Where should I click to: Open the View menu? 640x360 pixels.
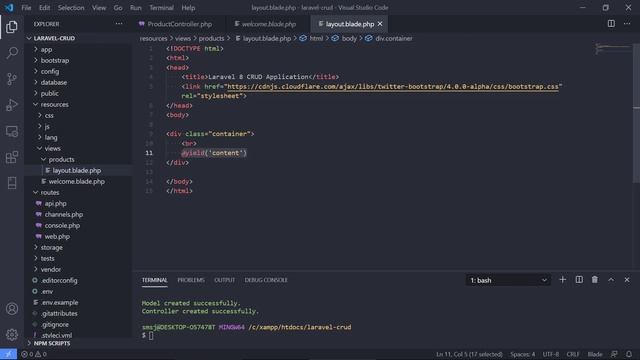coord(99,8)
